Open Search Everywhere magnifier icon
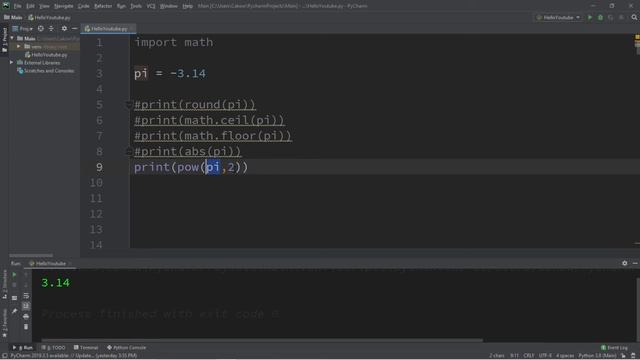Screen dimensions: 640x360 [634, 18]
